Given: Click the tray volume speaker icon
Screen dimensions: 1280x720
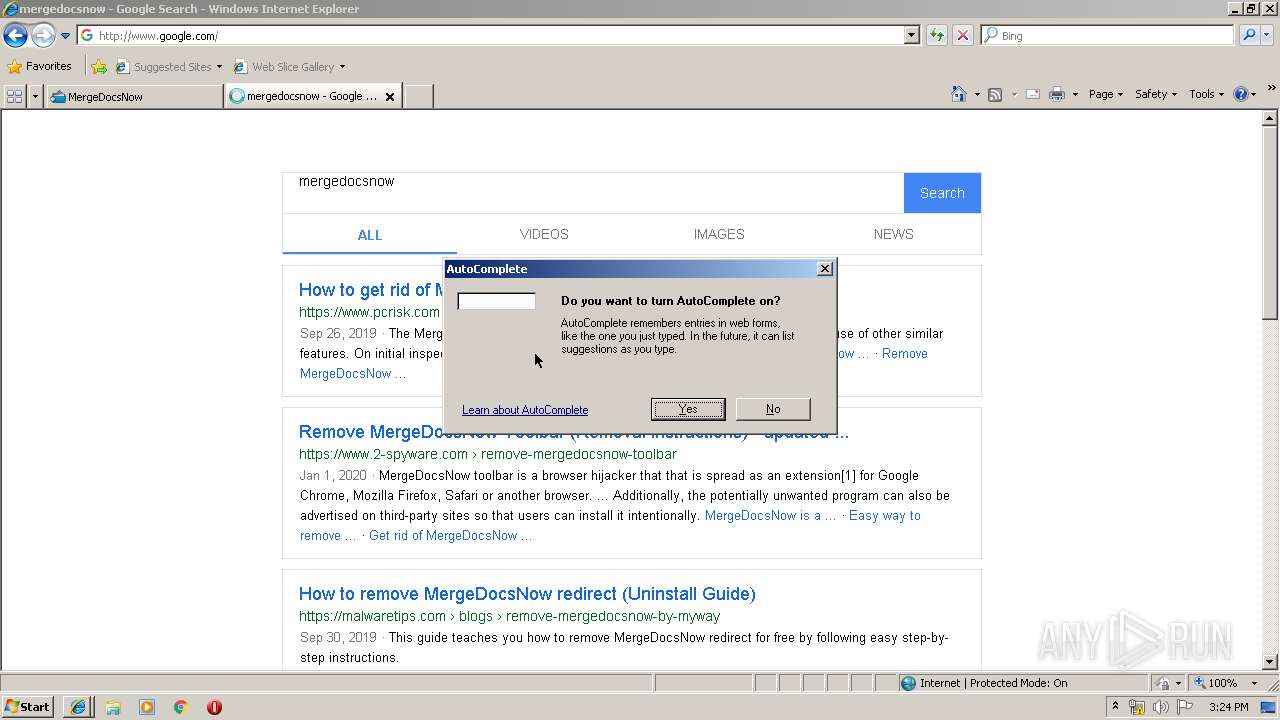Looking at the screenshot, I should click(1162, 707).
